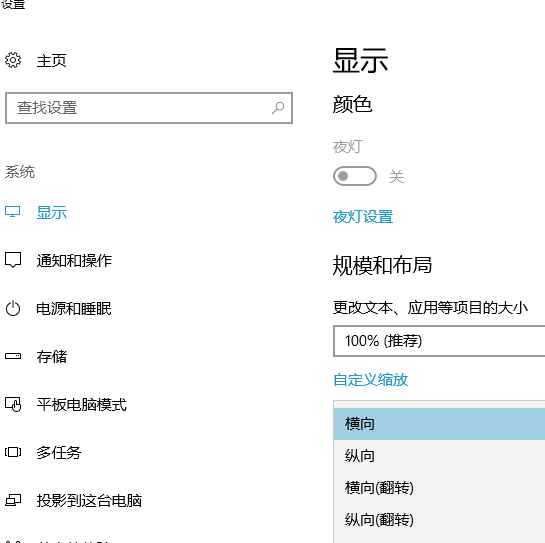The height and width of the screenshot is (543, 545).
Task: Click the monitor icon beside 显示
Action: [x=13, y=212]
